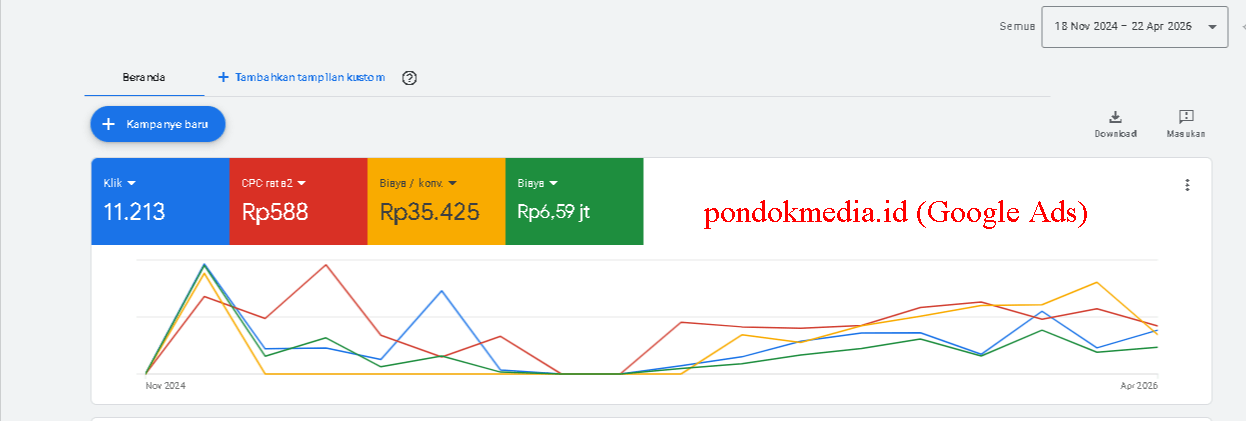This screenshot has width=1246, height=421.
Task: Expand the date range dropdown arrow
Action: [x=1212, y=27]
